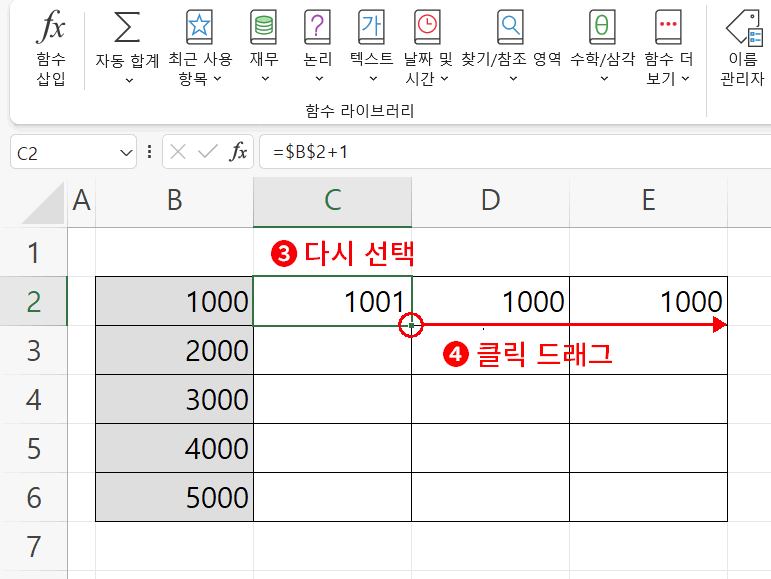Open the Financial (재무) functions icon
This screenshot has width=771, height=579.
pyautogui.click(x=264, y=27)
